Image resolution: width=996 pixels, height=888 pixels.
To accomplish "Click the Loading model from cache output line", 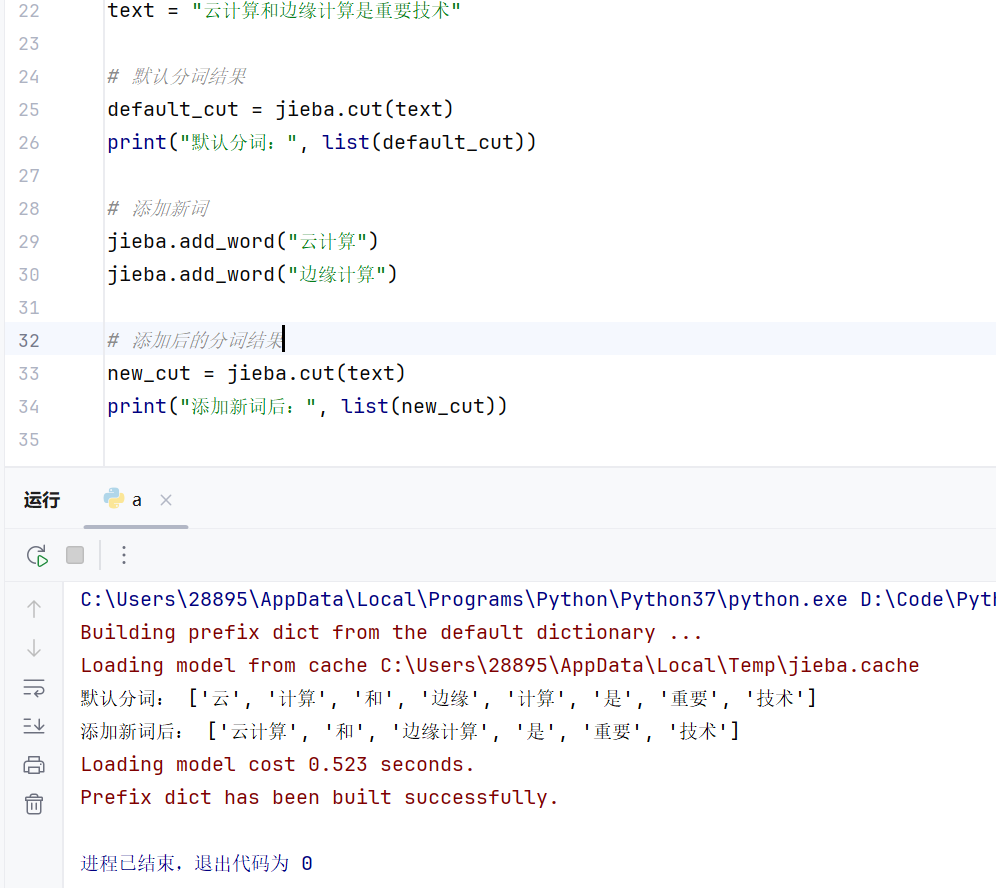I will pyautogui.click(x=500, y=666).
